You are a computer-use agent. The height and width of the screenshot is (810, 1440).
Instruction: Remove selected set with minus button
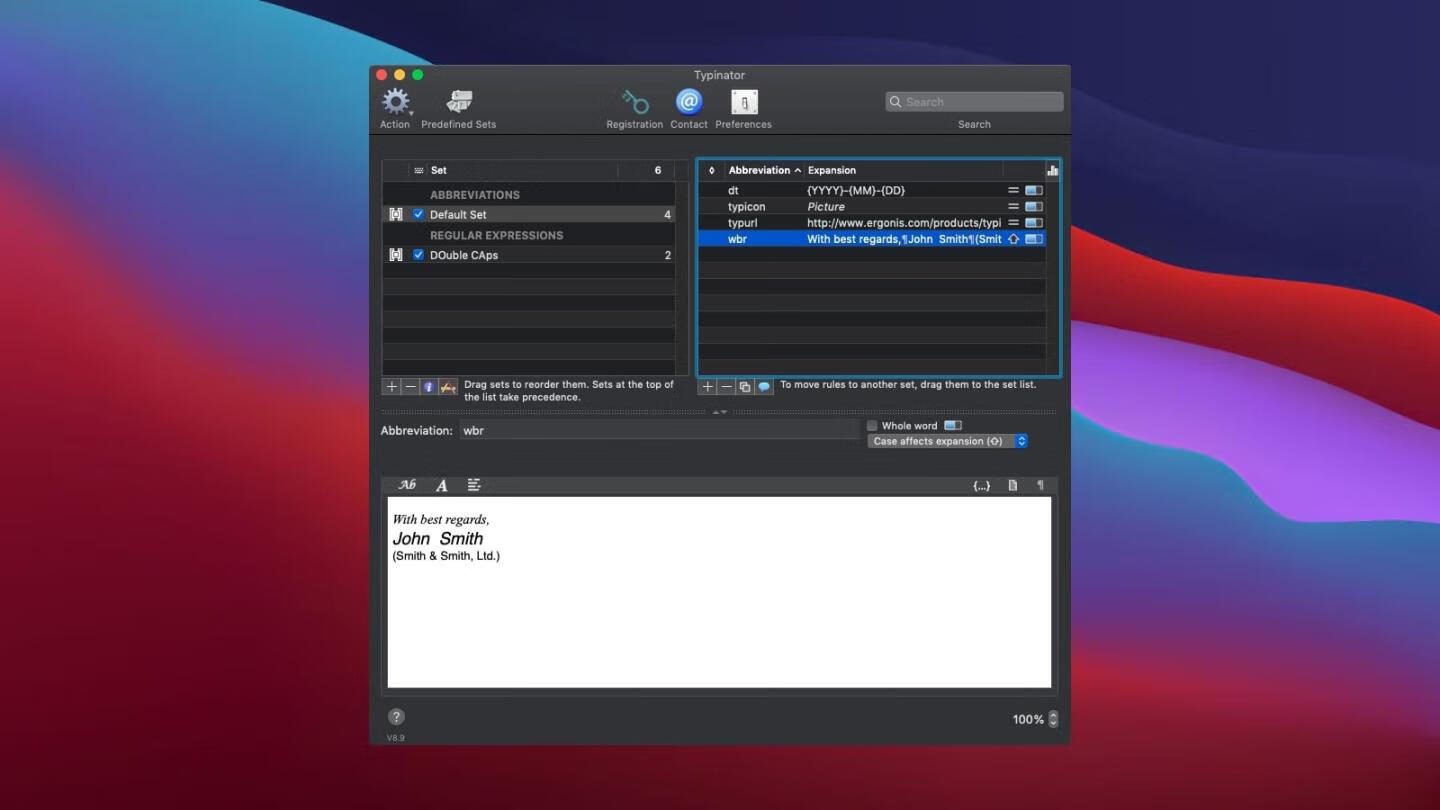pyautogui.click(x=410, y=387)
